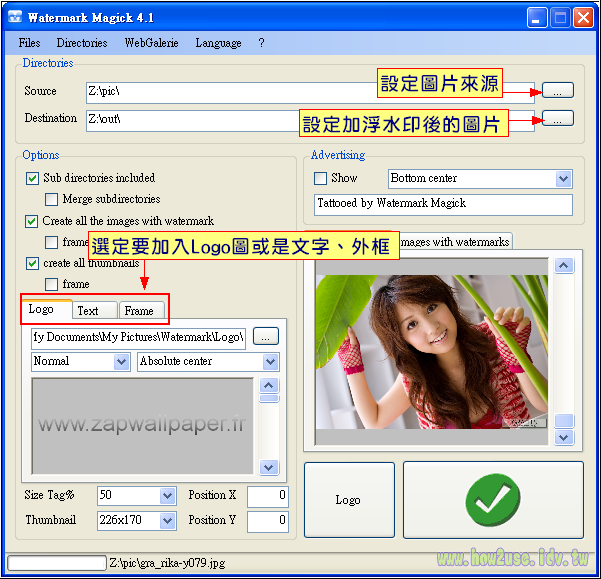
Task: Toggle Sub directories included checkbox
Action: pos(32,179)
